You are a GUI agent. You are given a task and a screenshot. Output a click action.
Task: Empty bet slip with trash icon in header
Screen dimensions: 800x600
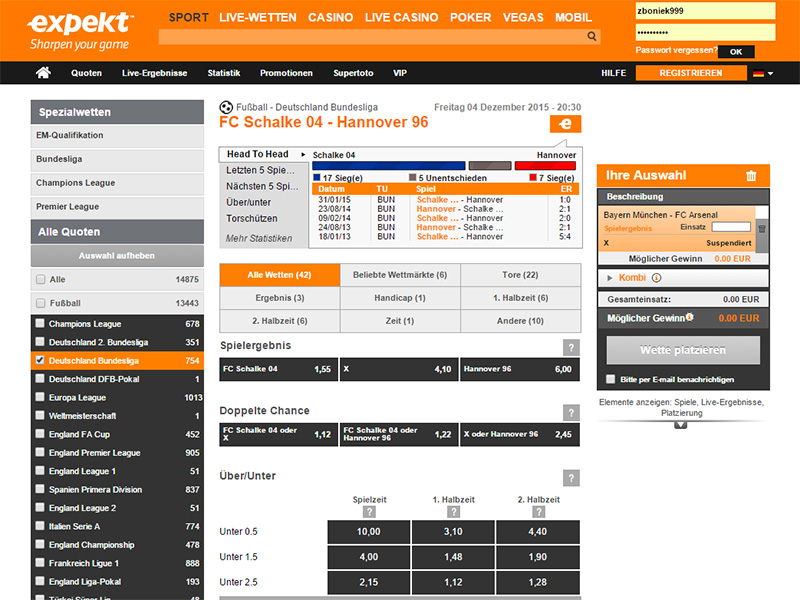click(x=751, y=176)
